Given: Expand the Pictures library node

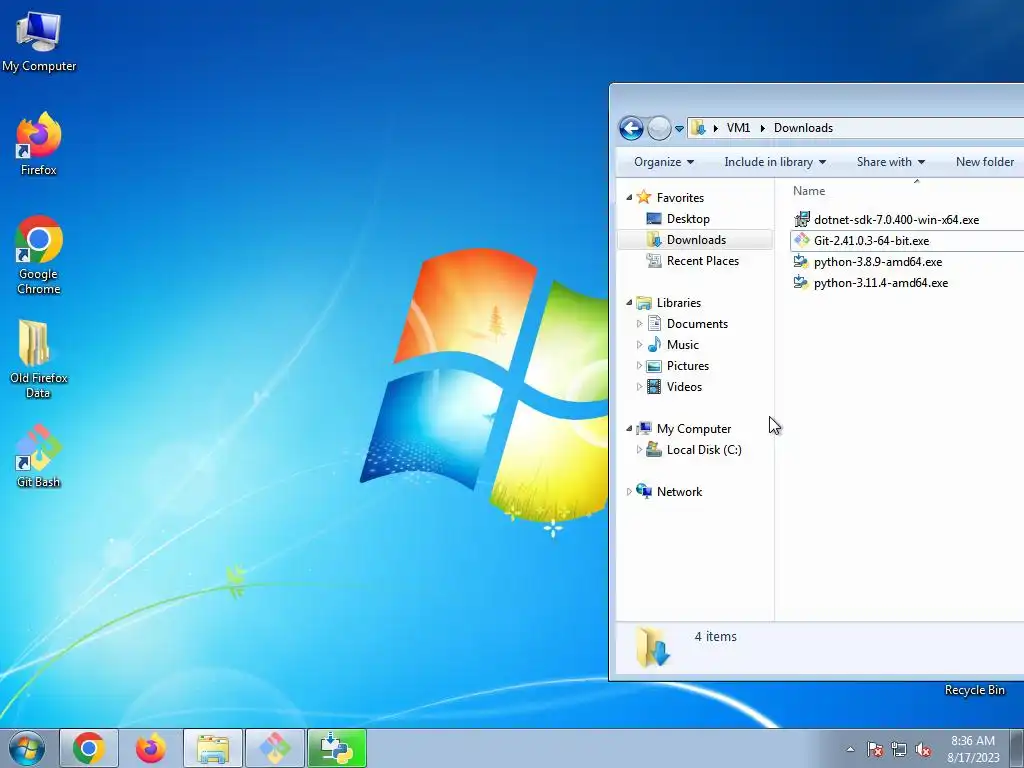Looking at the screenshot, I should pos(639,365).
